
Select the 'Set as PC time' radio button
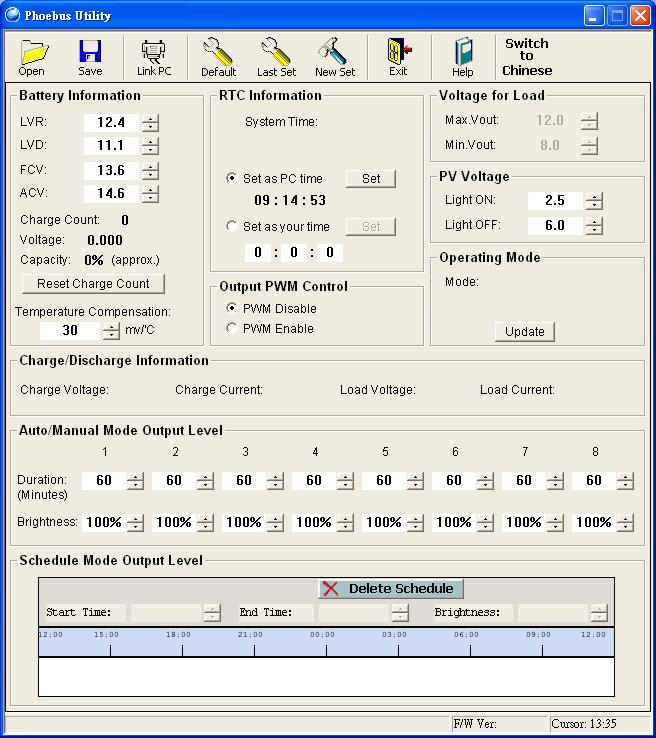(233, 179)
